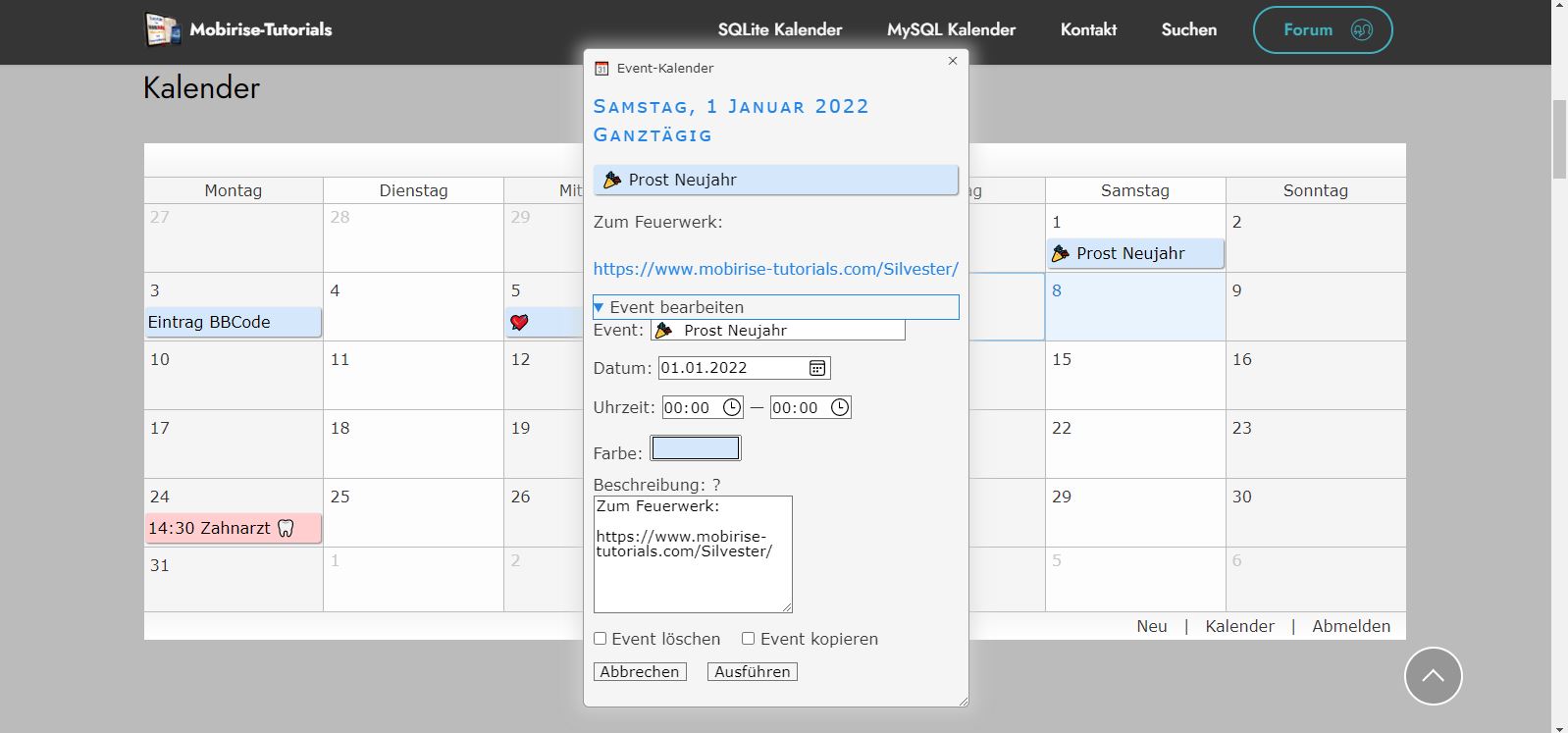The image size is (1568, 733).
Task: Click the Forum button chat icon
Action: pyautogui.click(x=1361, y=29)
